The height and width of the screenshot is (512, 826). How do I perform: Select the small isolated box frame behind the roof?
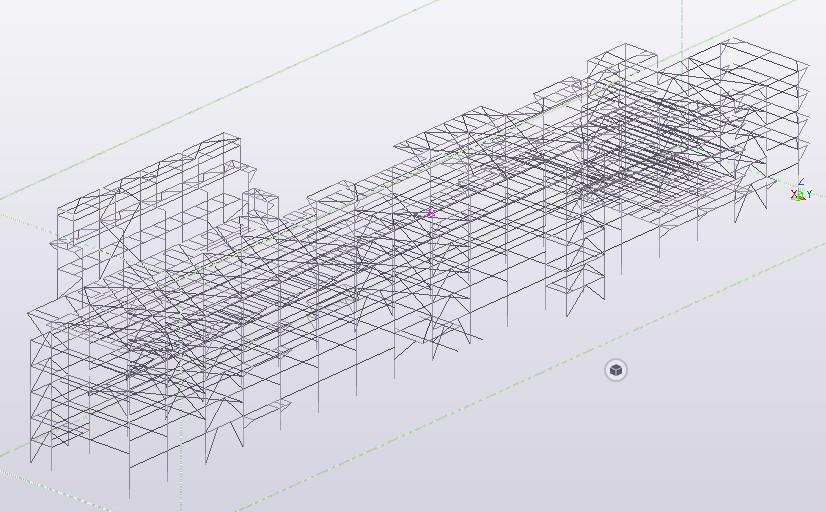pos(262,203)
